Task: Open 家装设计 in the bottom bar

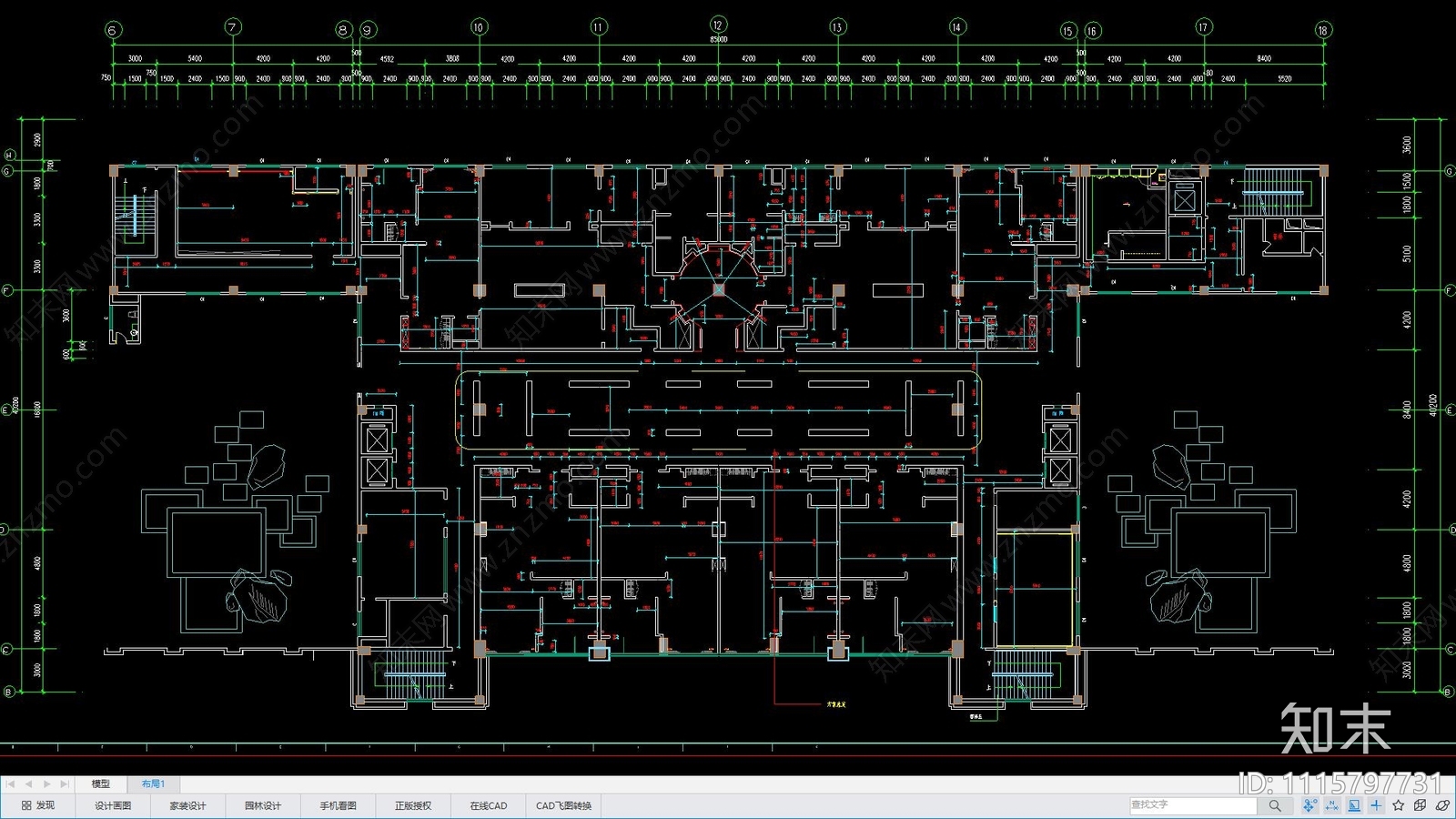Action: (x=187, y=805)
